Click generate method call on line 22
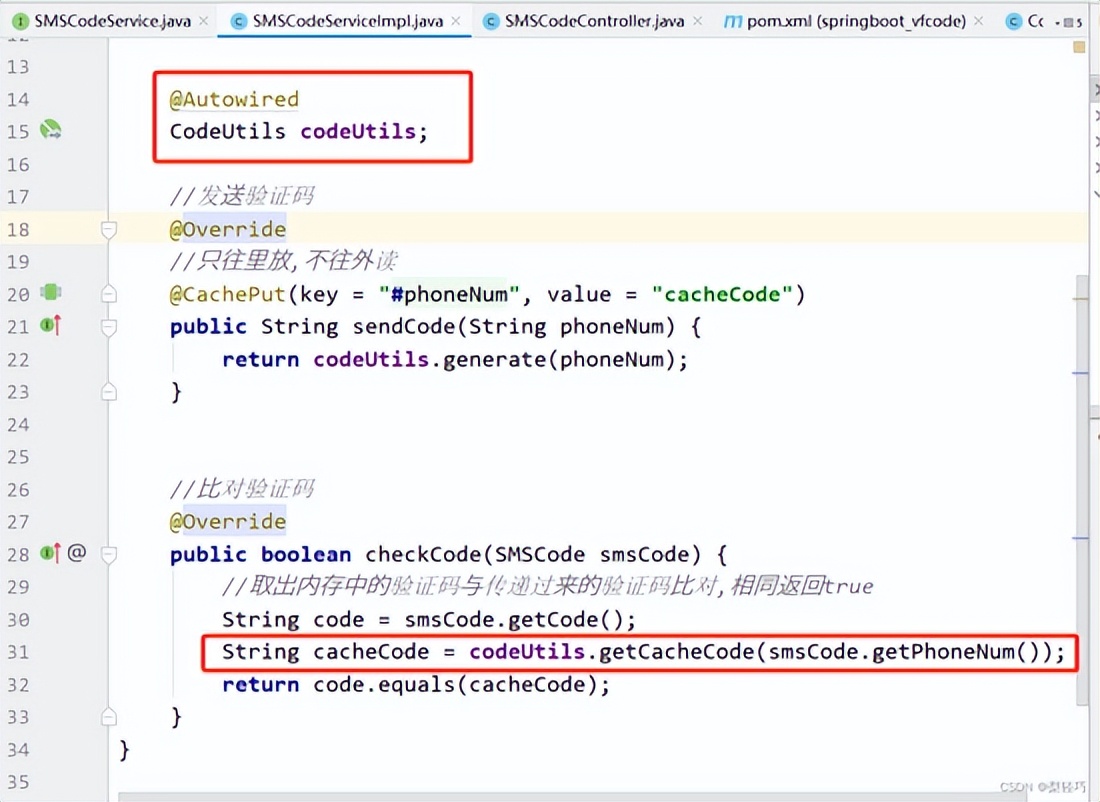Image resolution: width=1100 pixels, height=802 pixels. (495, 359)
